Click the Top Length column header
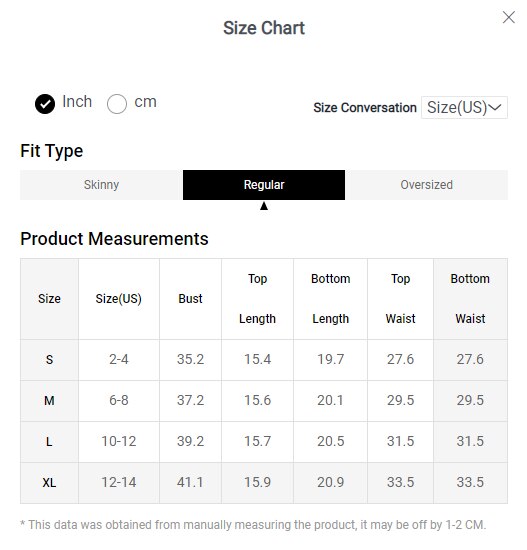Screen dimensions: 527x550 click(x=257, y=299)
